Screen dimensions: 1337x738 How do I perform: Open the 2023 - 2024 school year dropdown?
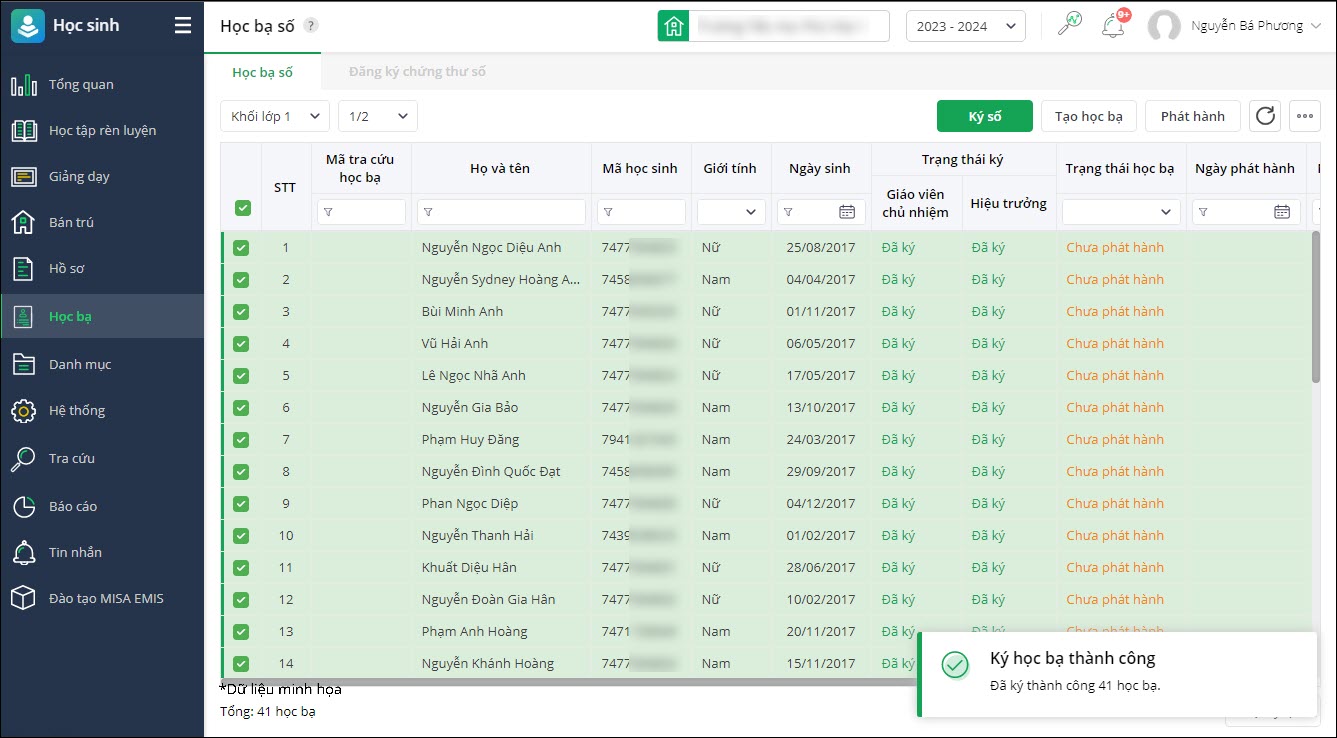(965, 26)
